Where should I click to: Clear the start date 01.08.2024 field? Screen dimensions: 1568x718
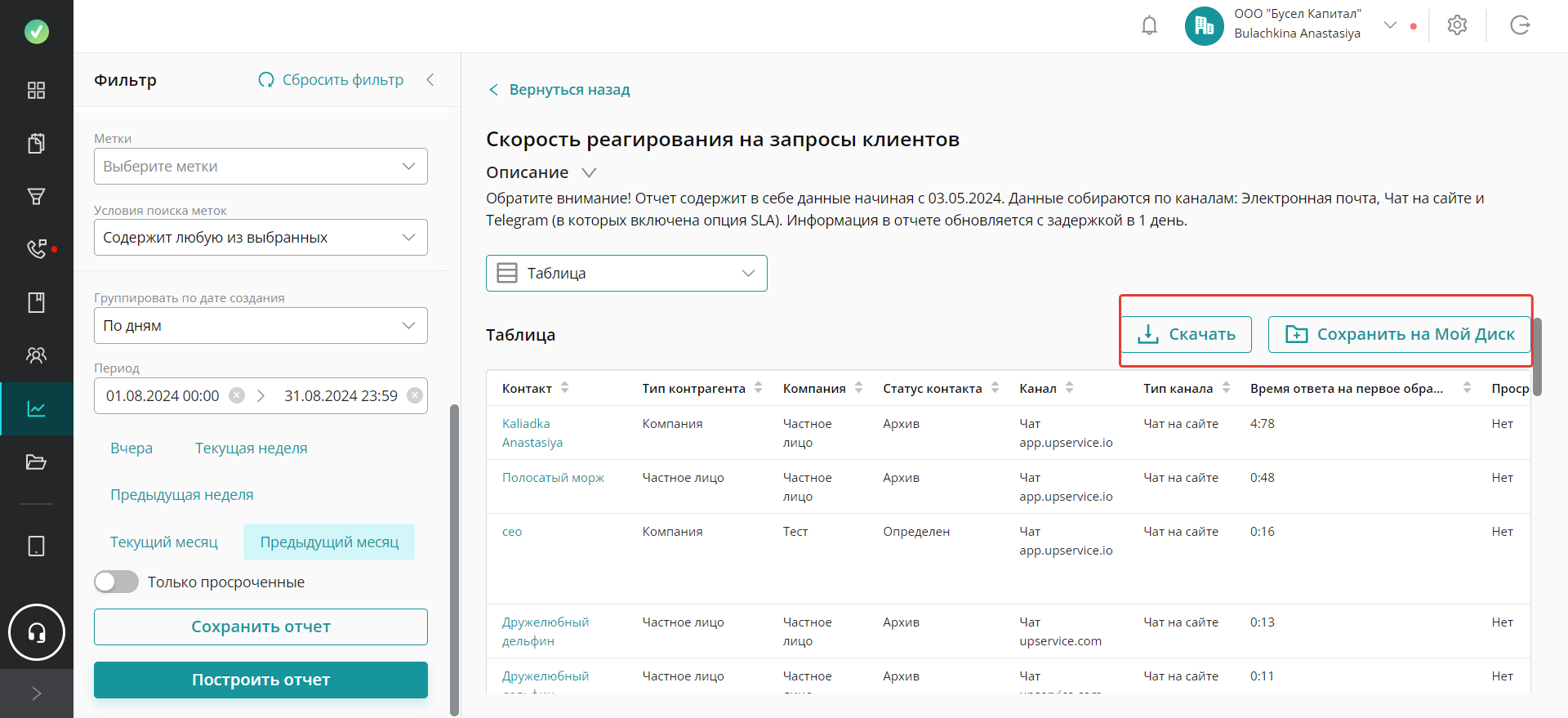(237, 395)
